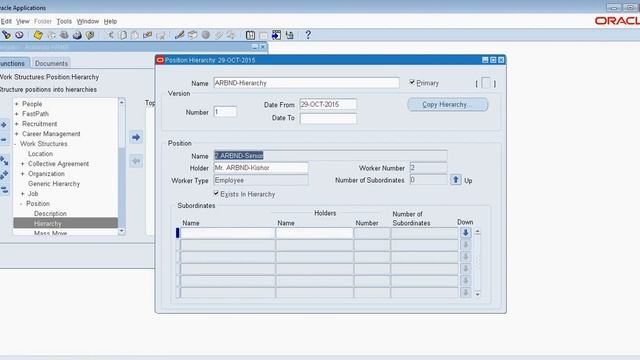Image resolution: width=640 pixels, height=360 pixels.
Task: Expand the People tree node
Action: (x=17, y=104)
